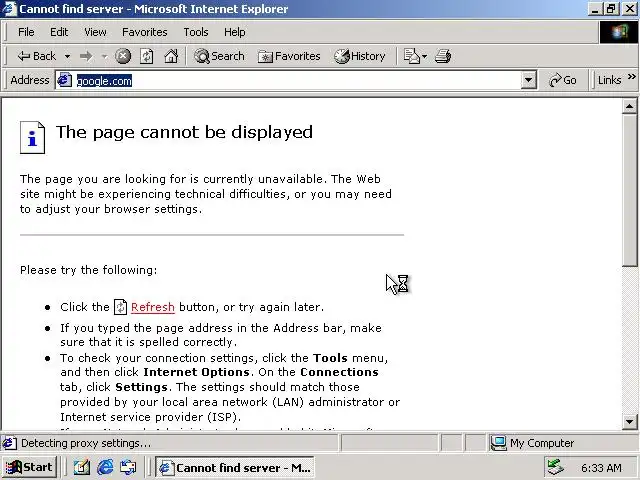Image resolution: width=640 pixels, height=480 pixels.
Task: Click the info document icon on error page
Action: (x=32, y=138)
